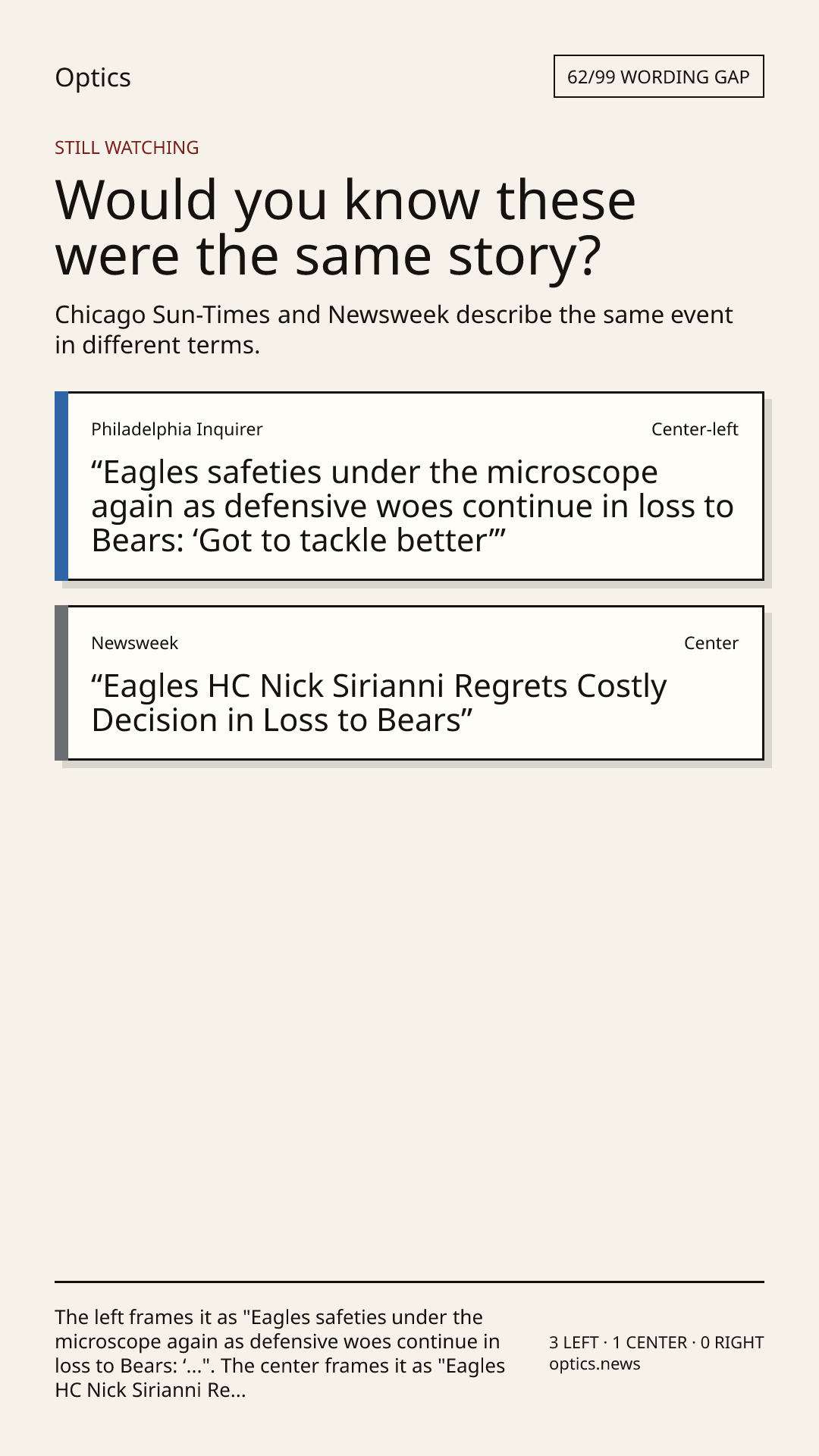Open the Newsweek source name
Image resolution: width=819 pixels, height=1456 pixels.
pos(134,643)
